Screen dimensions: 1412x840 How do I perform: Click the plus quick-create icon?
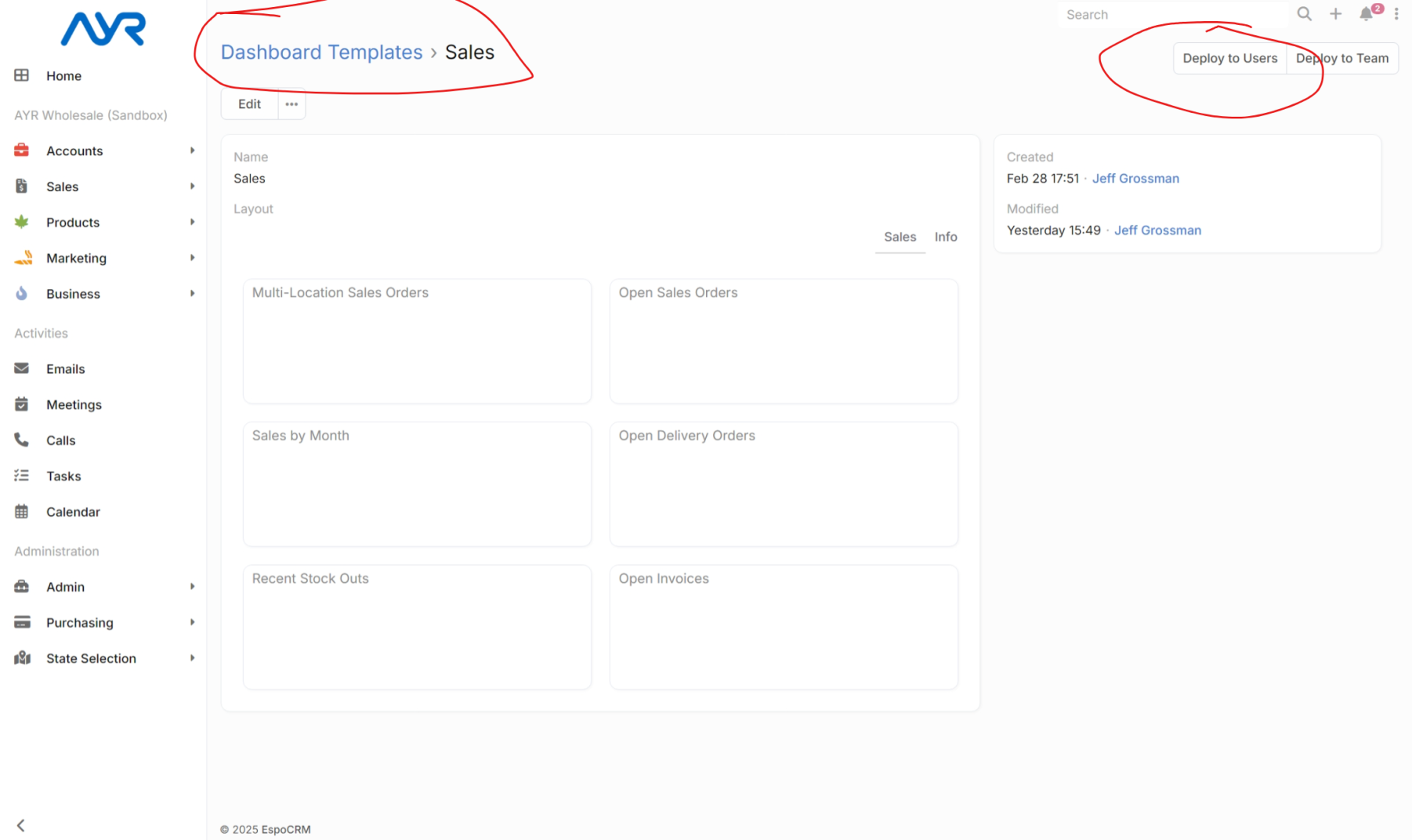(1335, 14)
